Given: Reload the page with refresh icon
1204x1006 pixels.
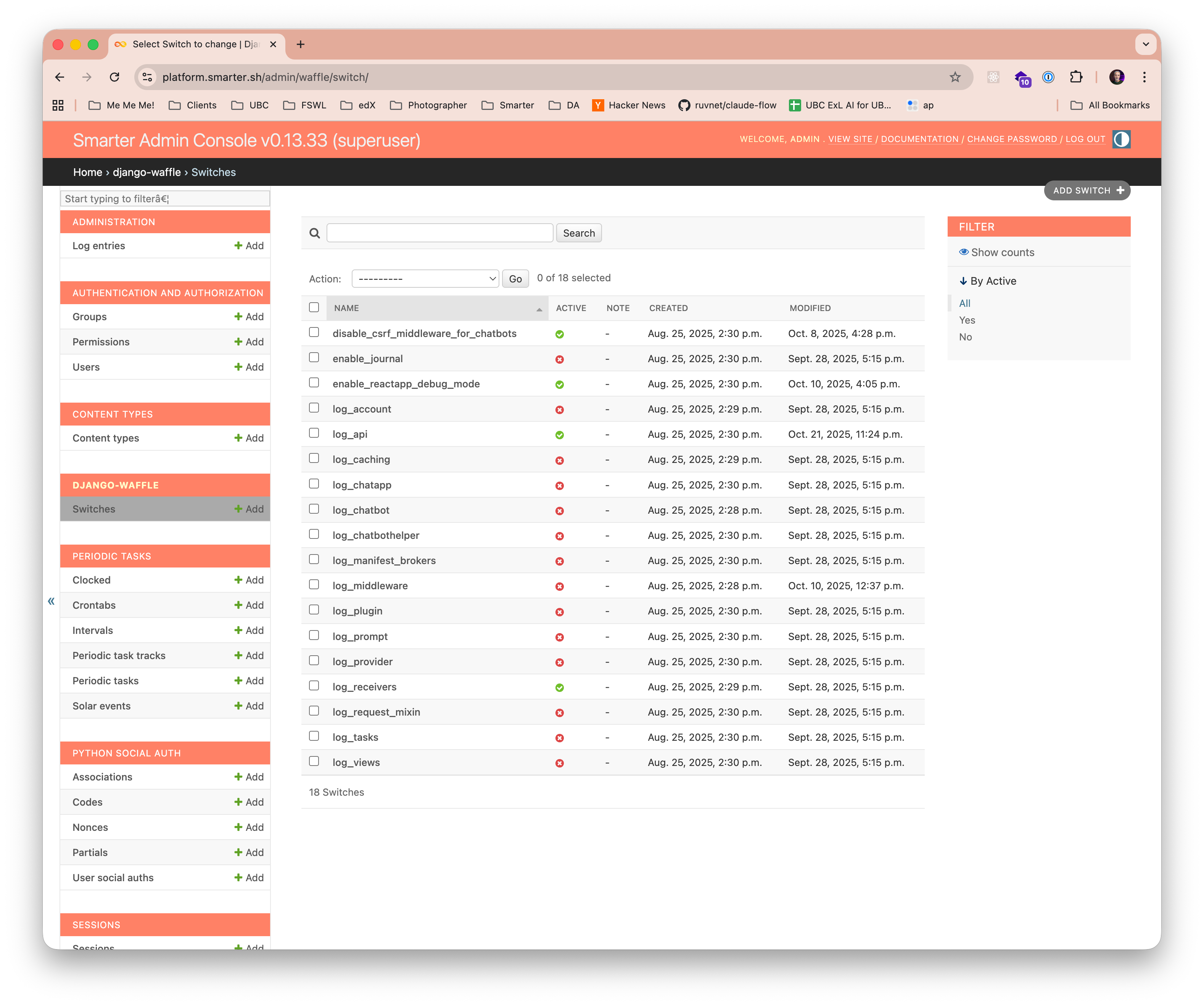Looking at the screenshot, I should pos(115,77).
